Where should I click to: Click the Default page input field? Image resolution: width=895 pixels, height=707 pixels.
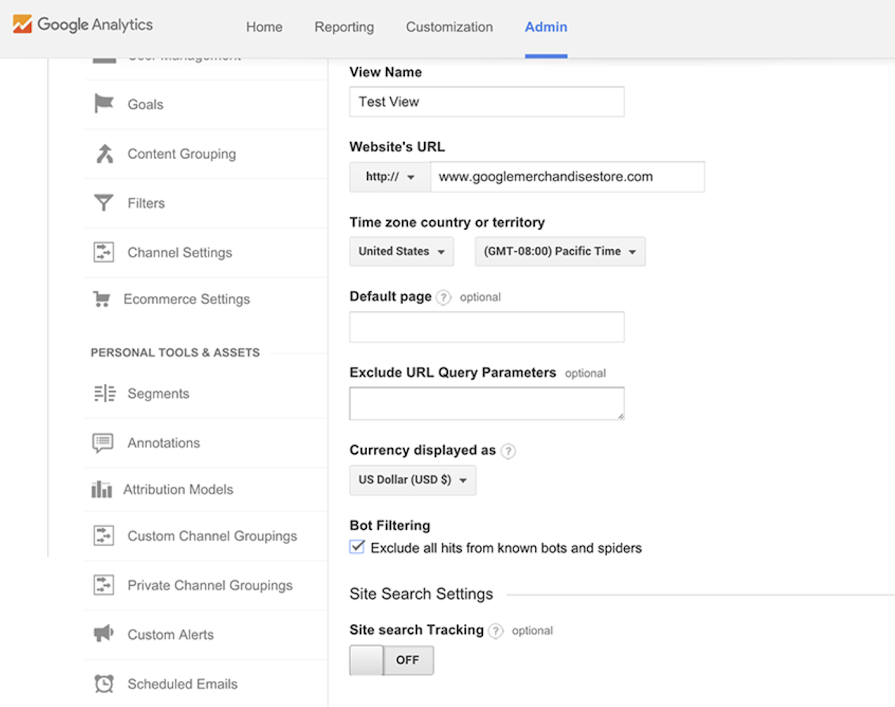click(x=487, y=327)
